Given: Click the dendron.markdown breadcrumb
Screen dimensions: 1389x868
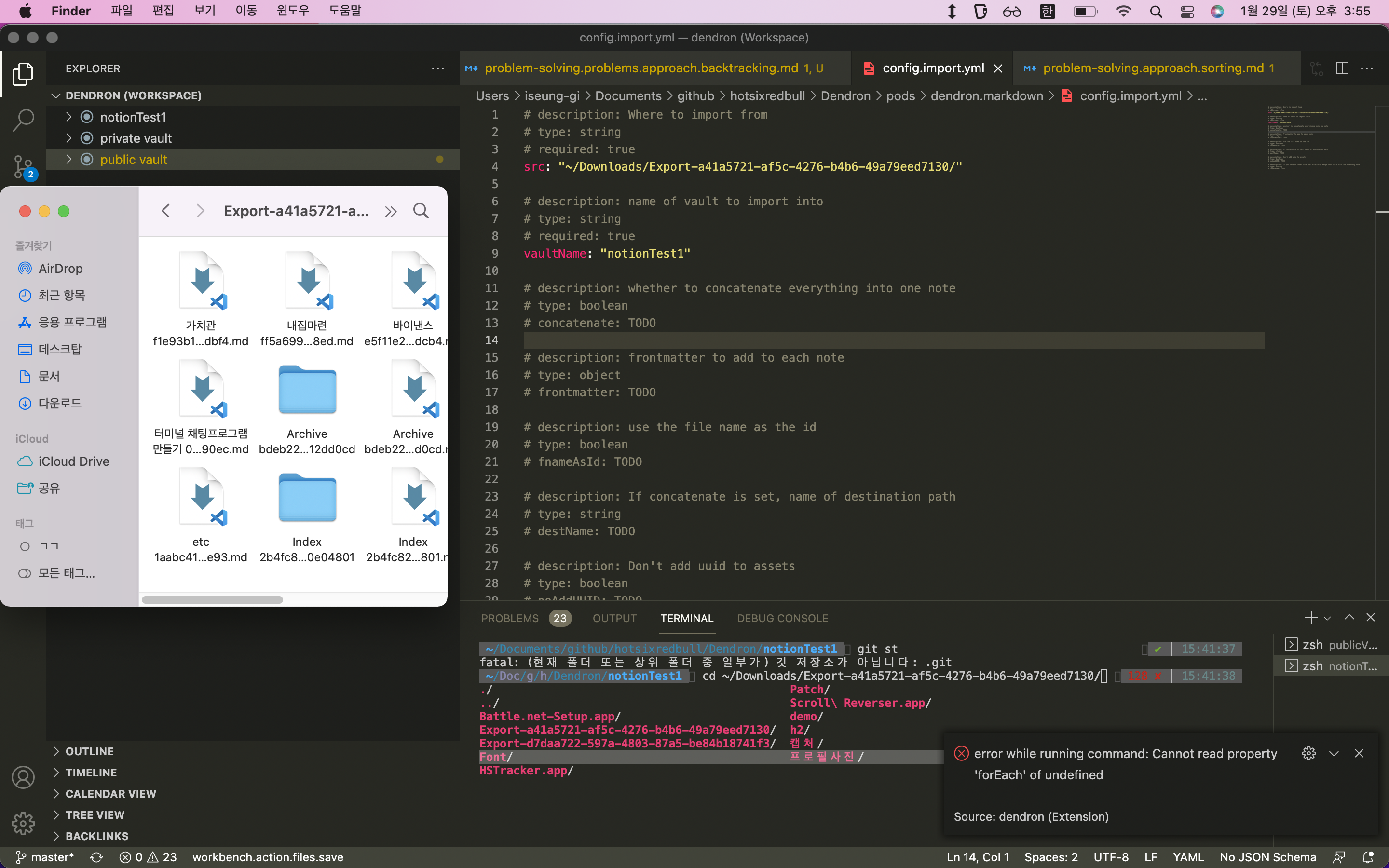Looking at the screenshot, I should [x=987, y=96].
